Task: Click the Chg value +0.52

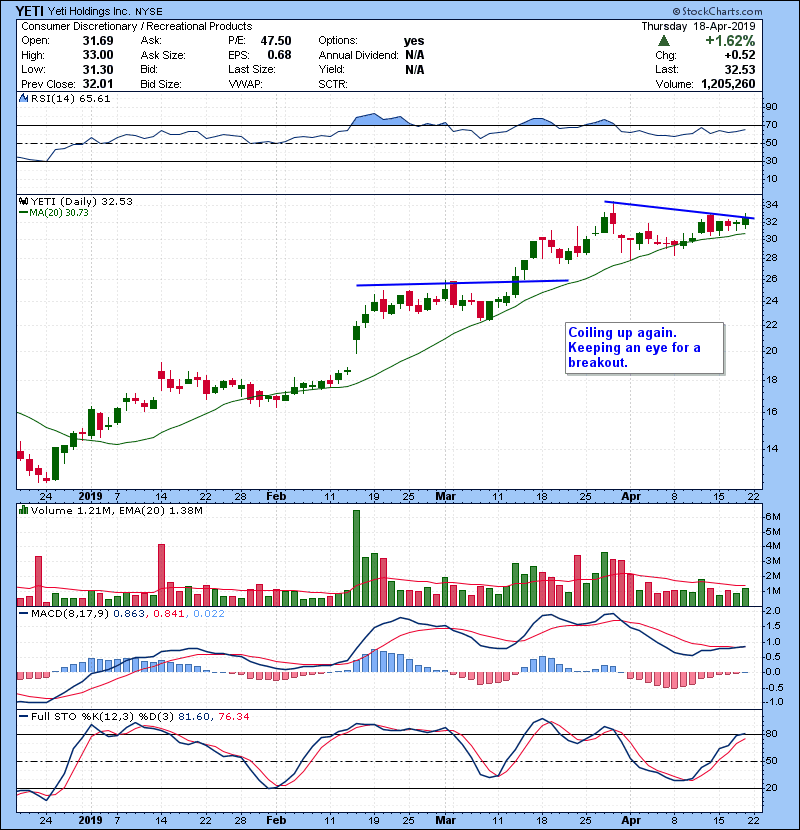Action: (x=740, y=55)
